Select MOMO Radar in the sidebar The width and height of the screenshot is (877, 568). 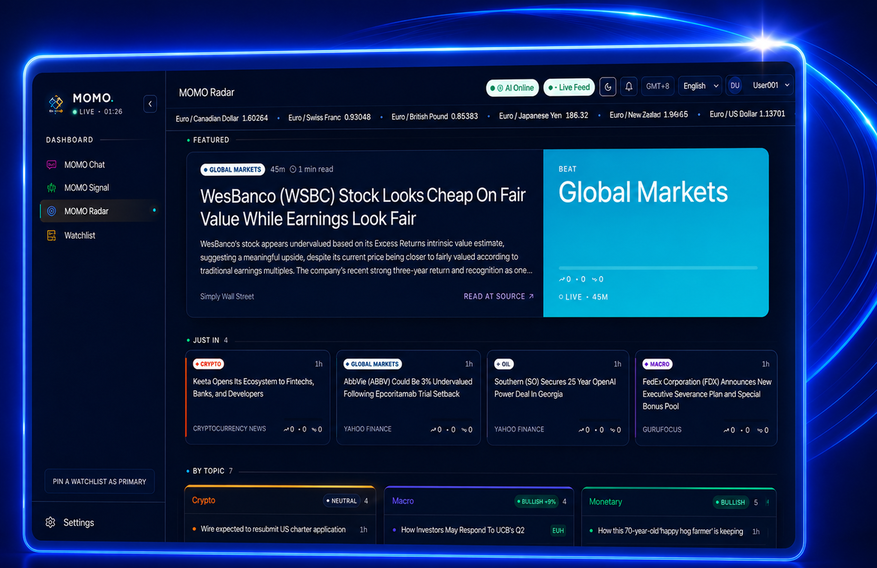(x=98, y=211)
